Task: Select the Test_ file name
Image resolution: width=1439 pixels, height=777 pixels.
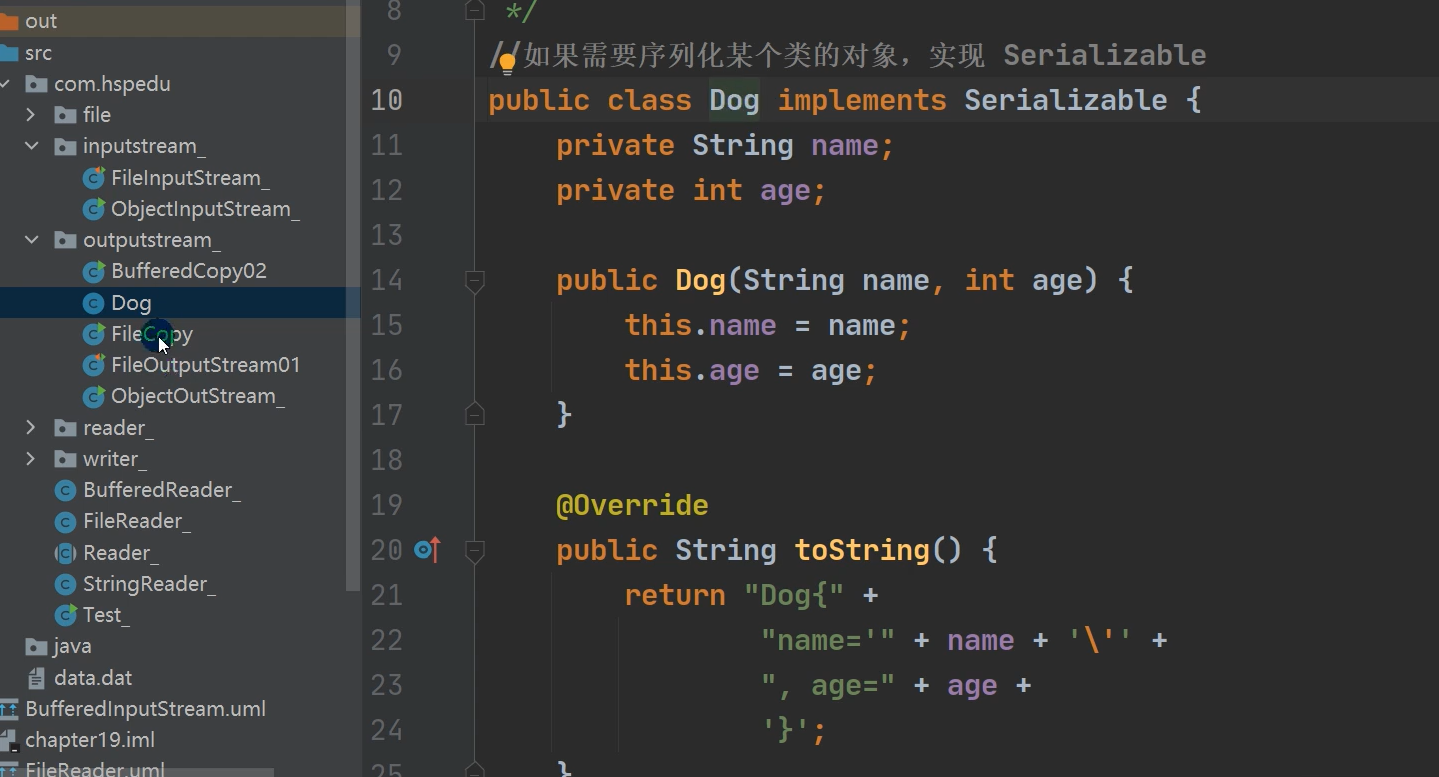Action: [106, 615]
